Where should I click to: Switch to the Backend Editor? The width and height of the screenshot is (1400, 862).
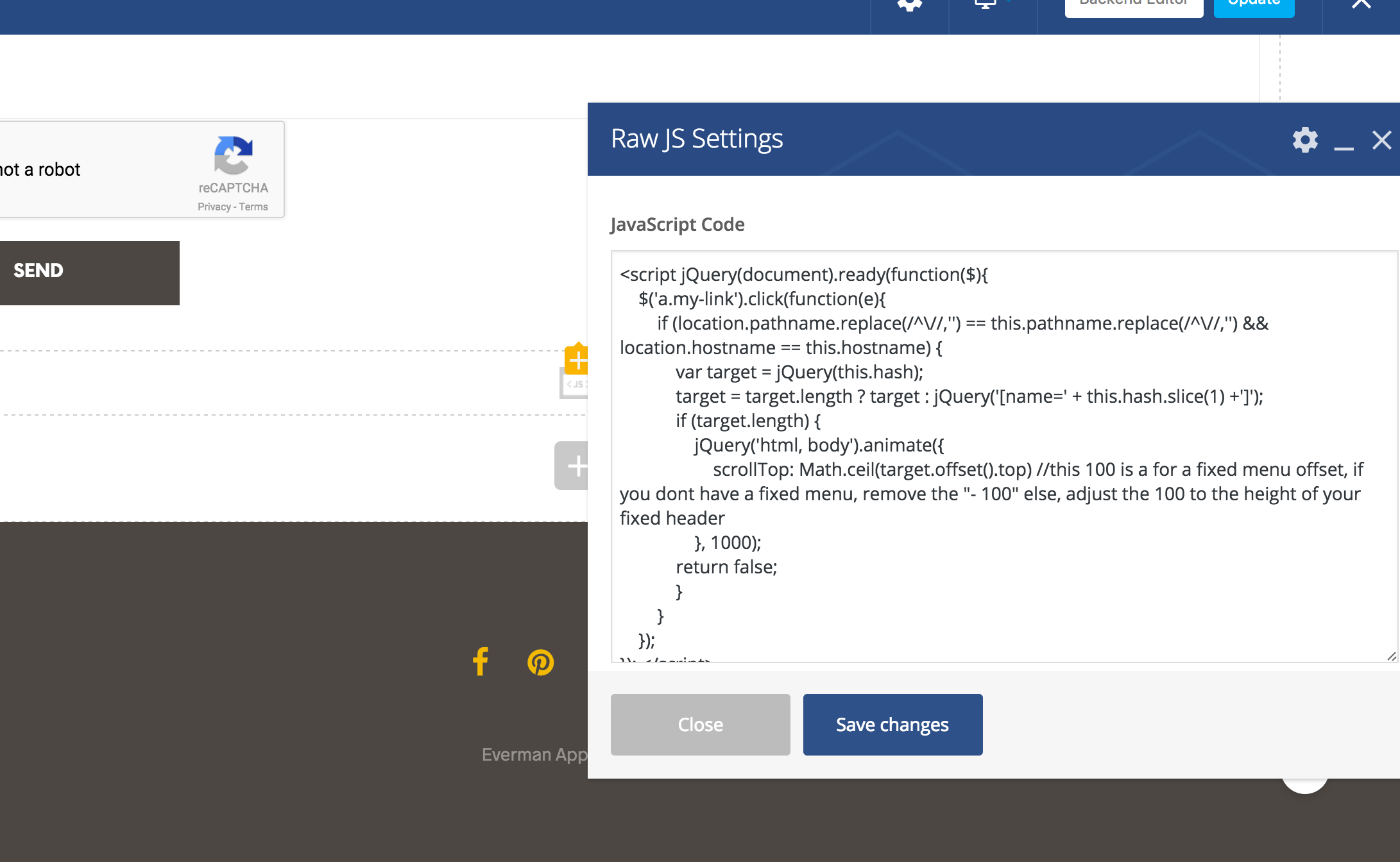(x=1133, y=5)
